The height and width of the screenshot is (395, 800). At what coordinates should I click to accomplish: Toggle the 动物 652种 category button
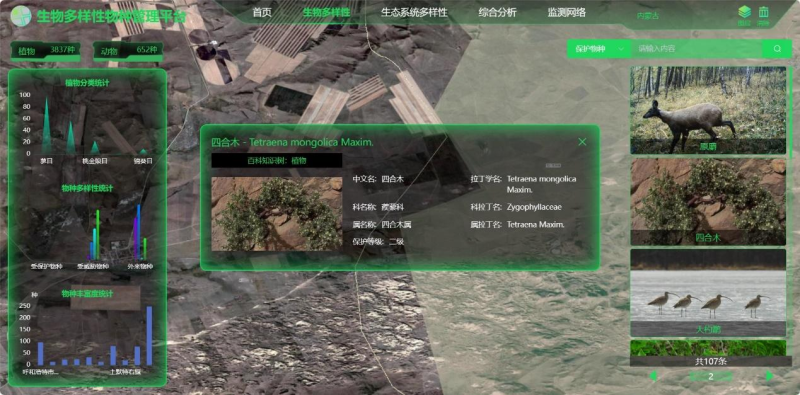(128, 51)
